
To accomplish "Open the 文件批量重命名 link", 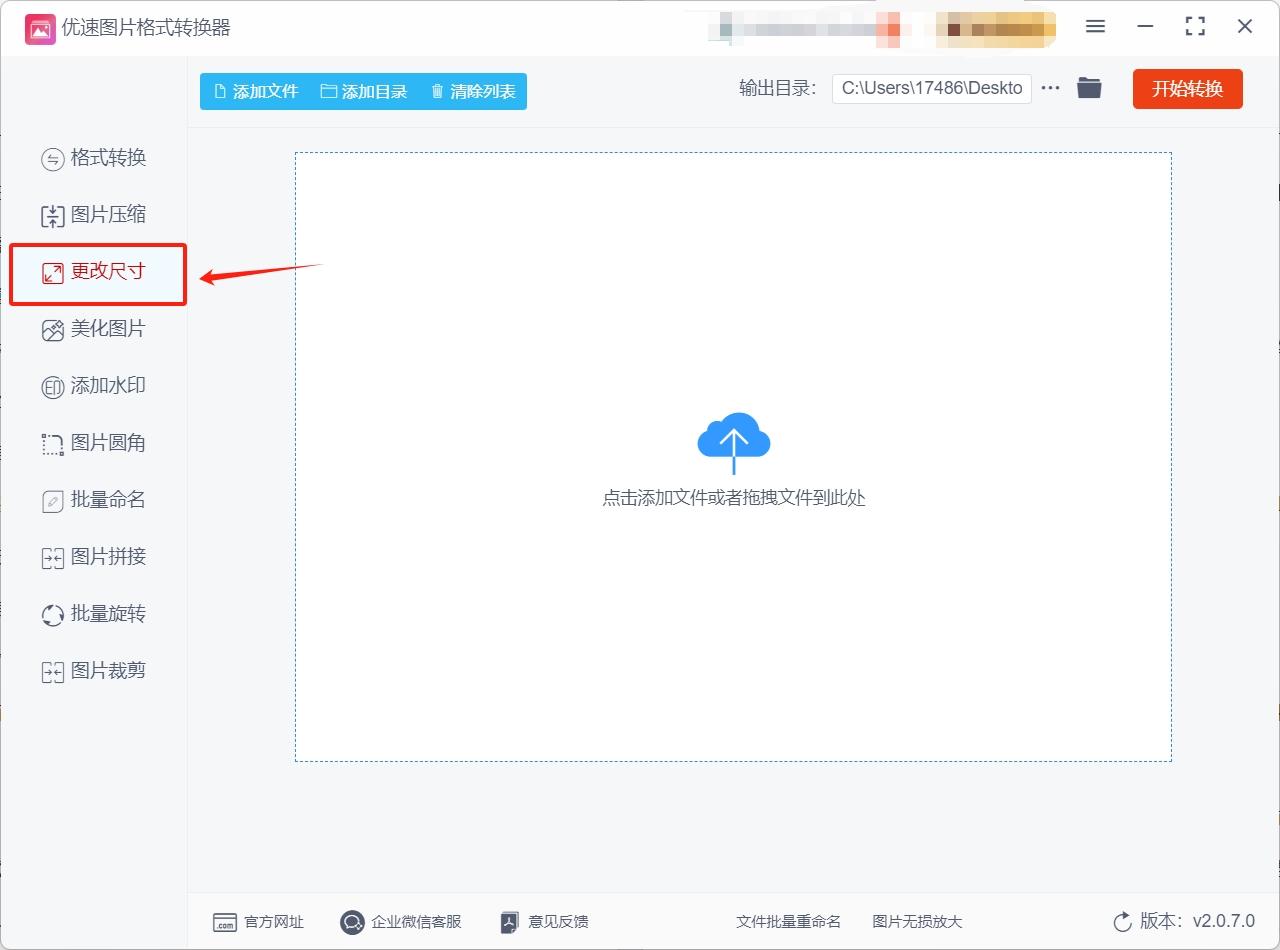I will 788,922.
